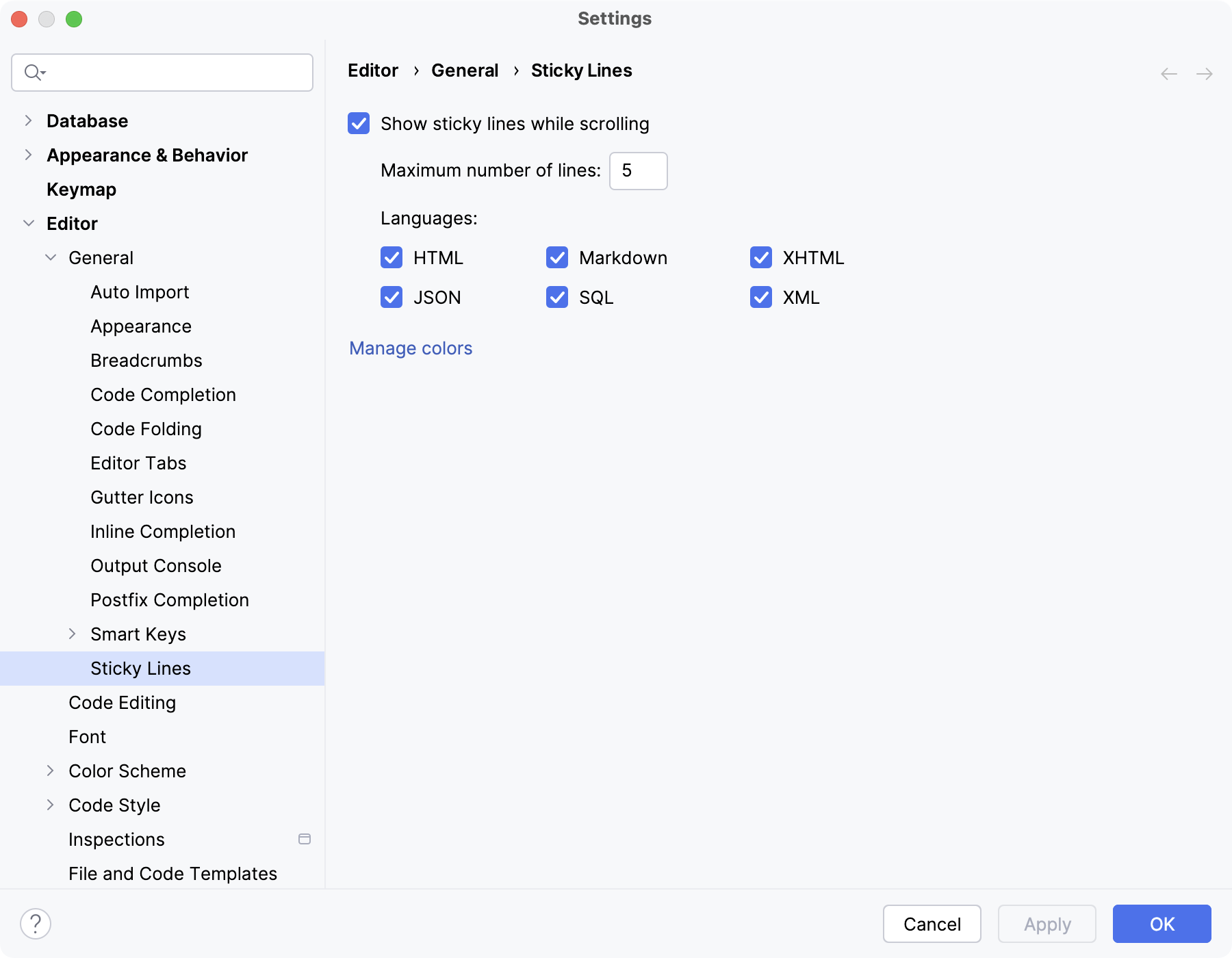Disable sticky lines for Markdown
The width and height of the screenshot is (1232, 958).
pos(557,258)
